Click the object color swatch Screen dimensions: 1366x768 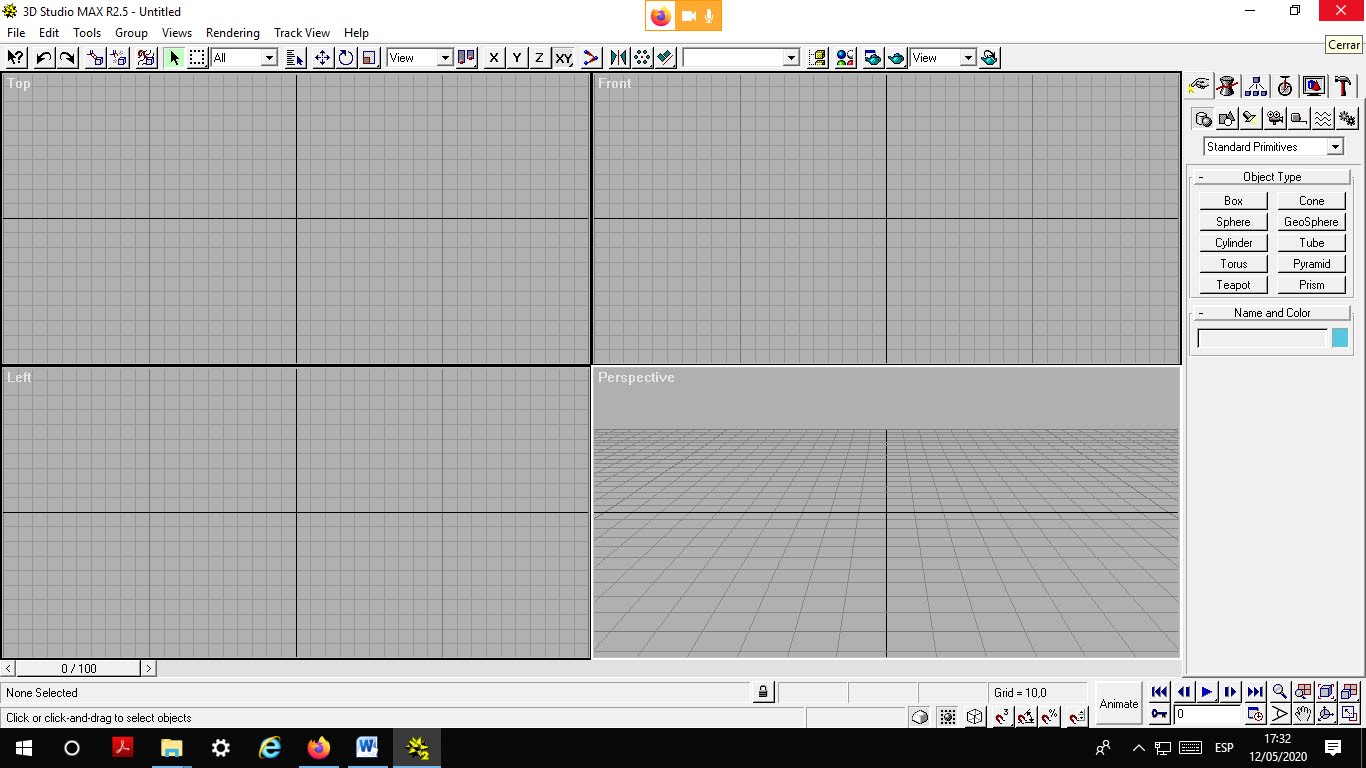point(1338,338)
